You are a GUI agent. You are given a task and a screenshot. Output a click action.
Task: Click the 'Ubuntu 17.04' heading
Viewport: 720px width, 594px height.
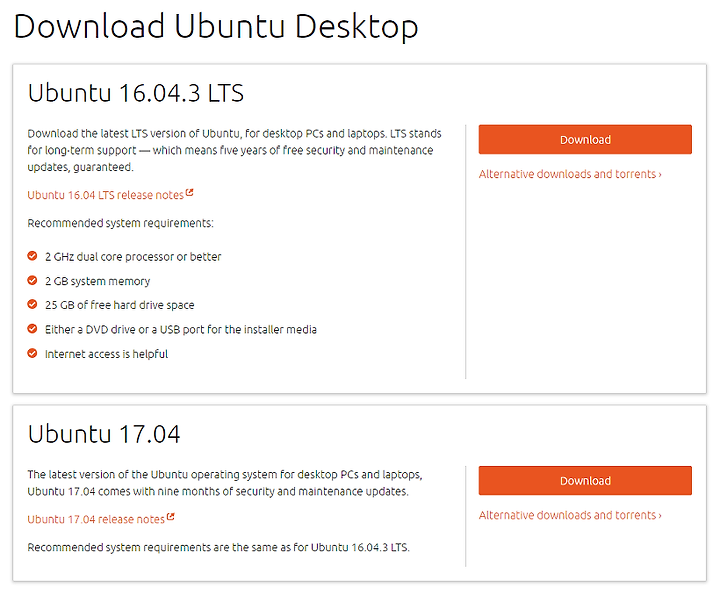tap(104, 434)
